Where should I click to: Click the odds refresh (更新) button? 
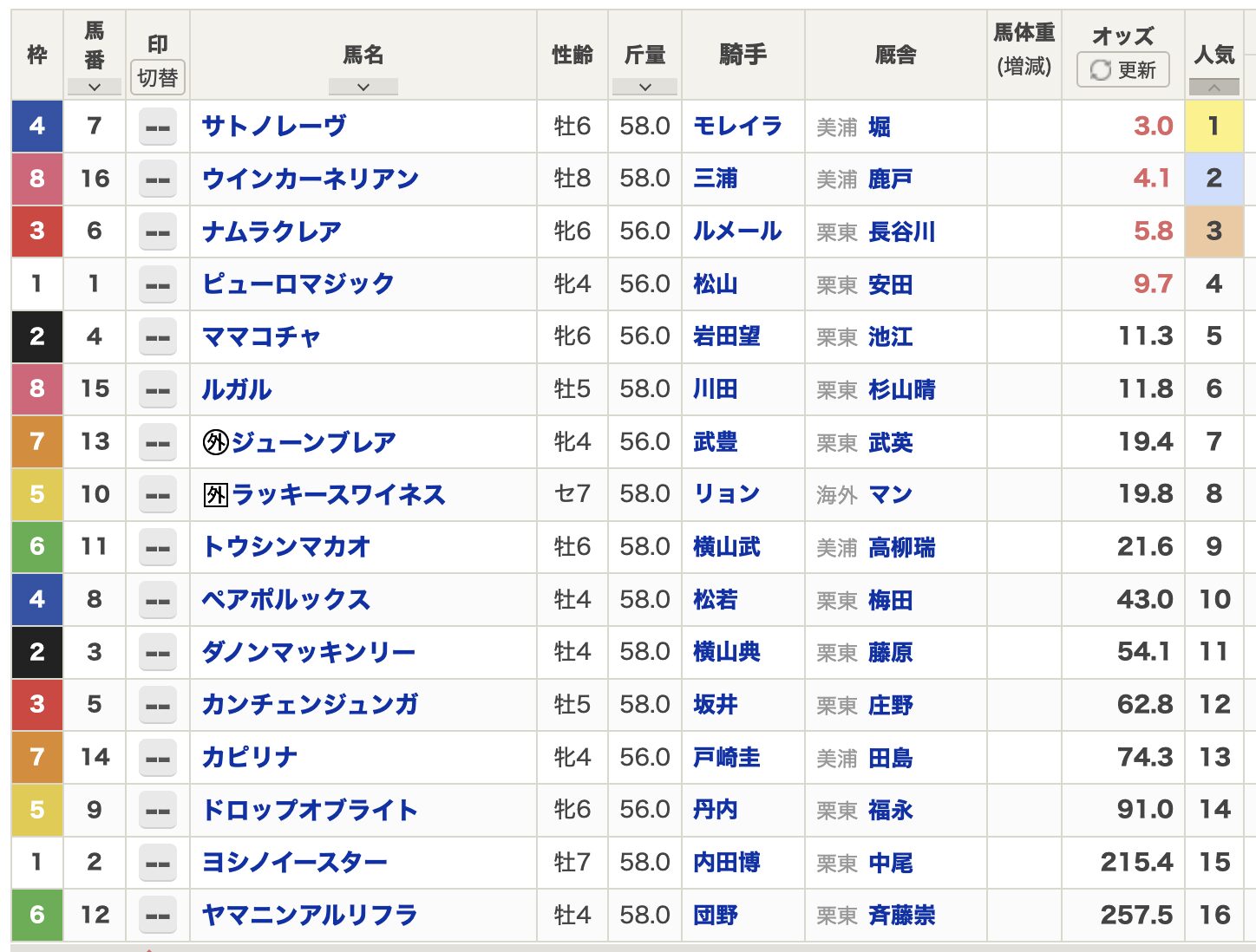point(1122,70)
